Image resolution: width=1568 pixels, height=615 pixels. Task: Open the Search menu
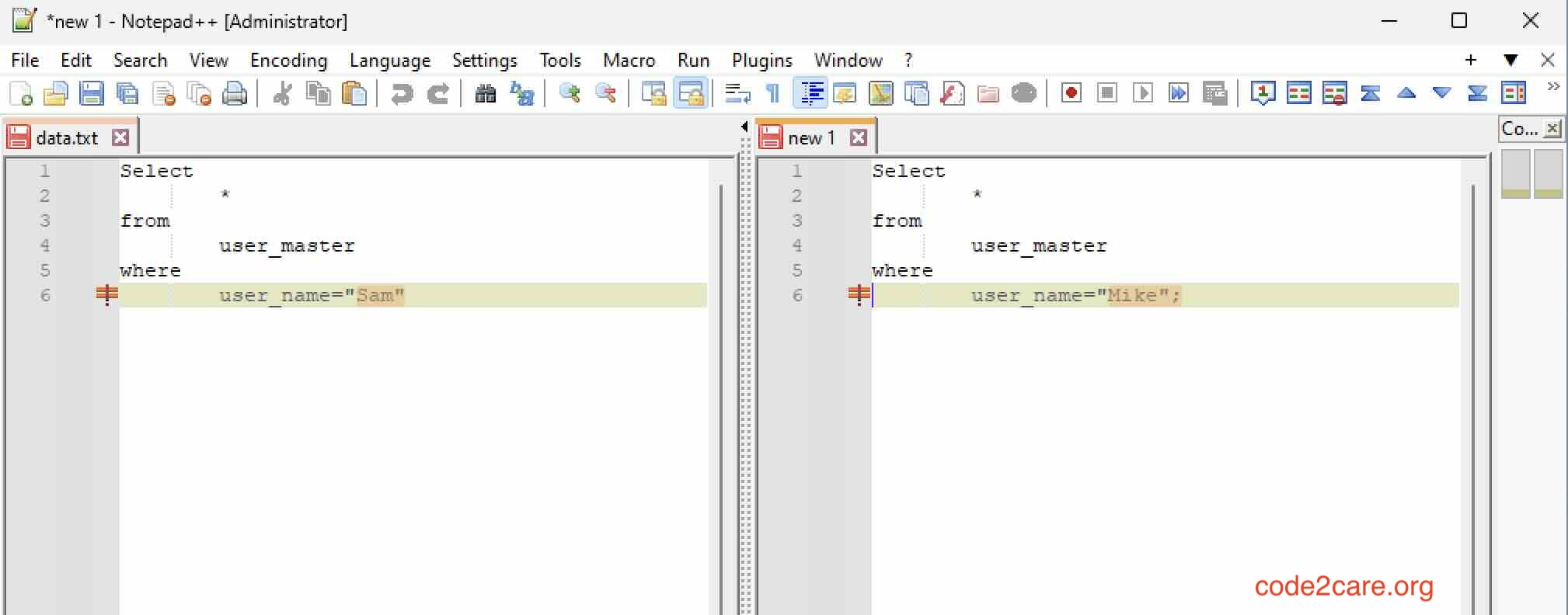[140, 60]
